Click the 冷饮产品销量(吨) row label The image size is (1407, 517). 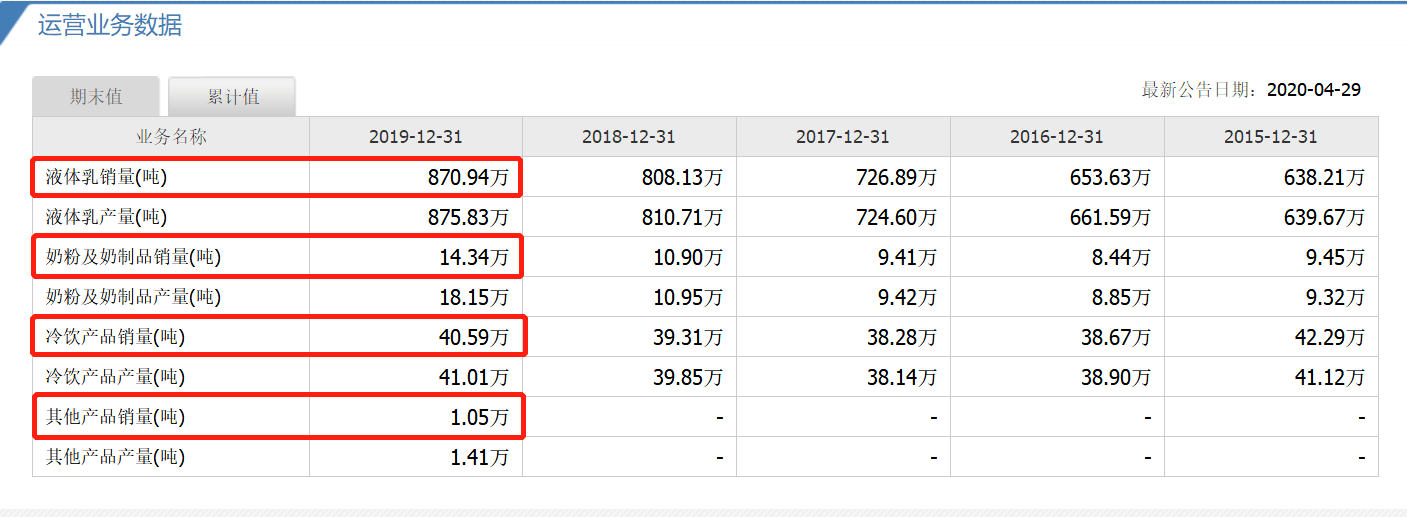click(x=115, y=337)
